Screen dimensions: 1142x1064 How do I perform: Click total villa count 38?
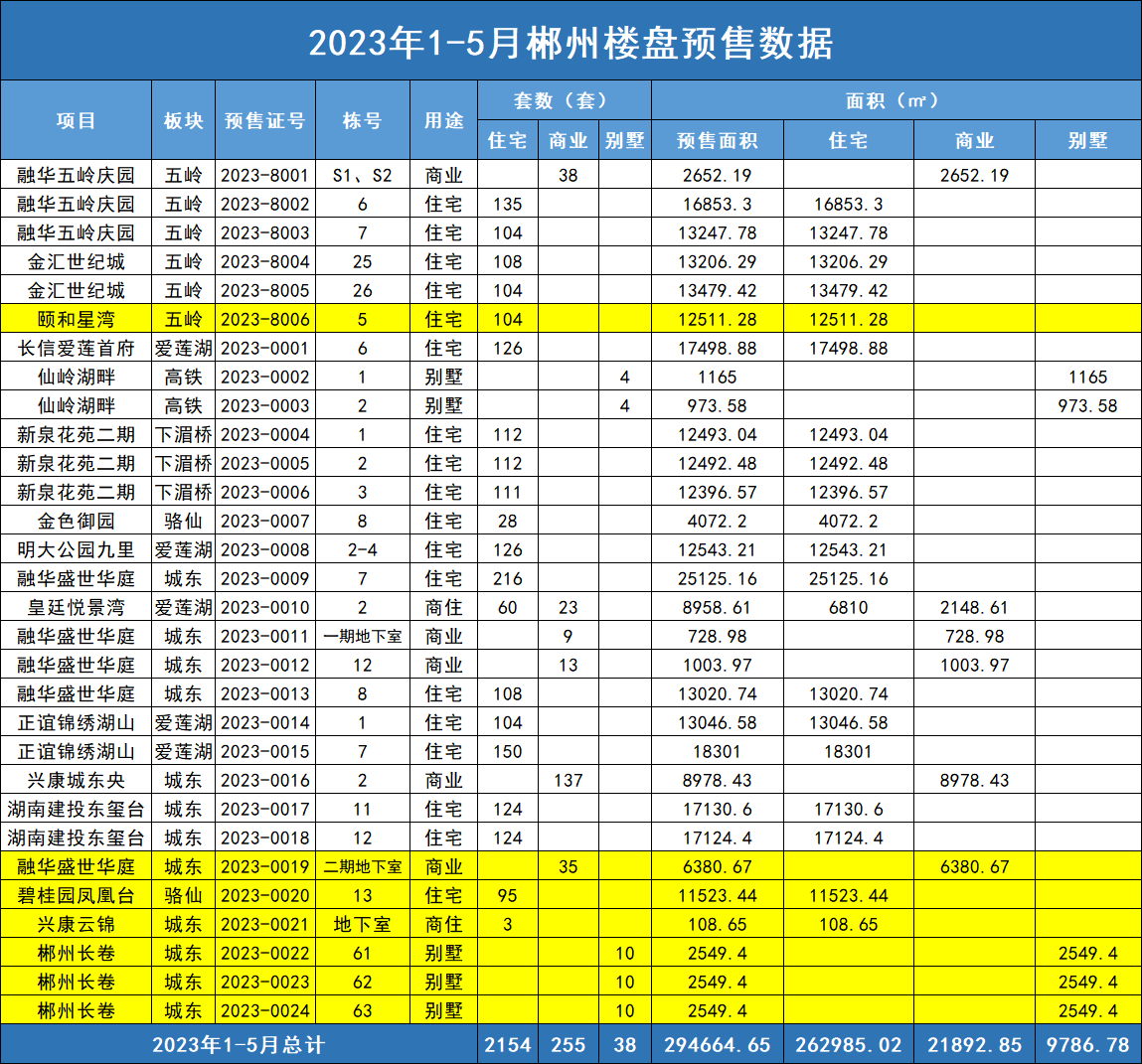[625, 1045]
